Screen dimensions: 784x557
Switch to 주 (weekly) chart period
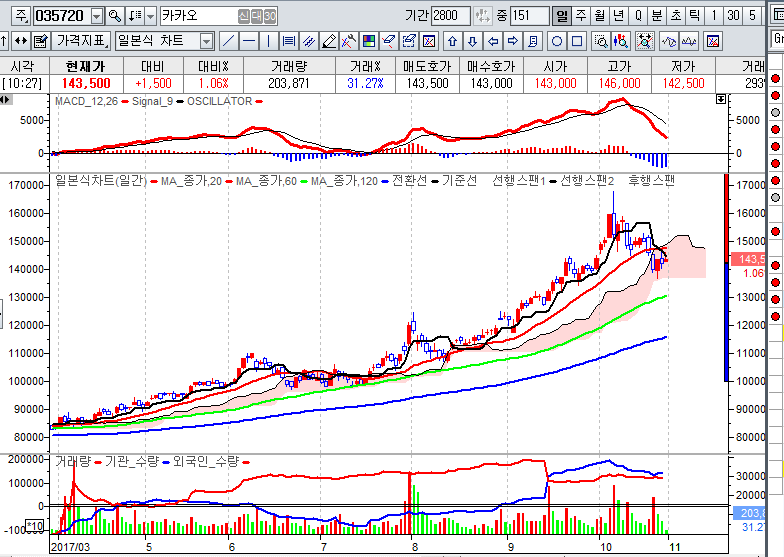point(580,16)
